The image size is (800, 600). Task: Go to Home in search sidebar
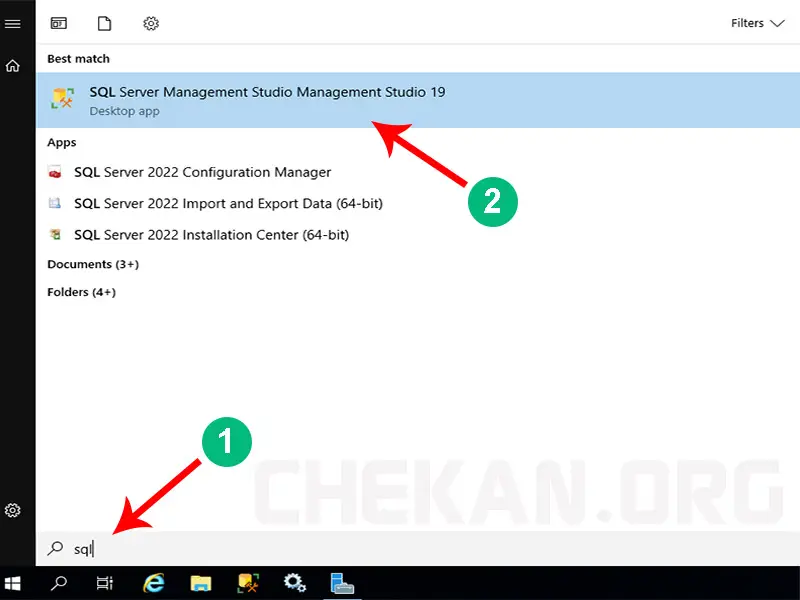tap(13, 65)
